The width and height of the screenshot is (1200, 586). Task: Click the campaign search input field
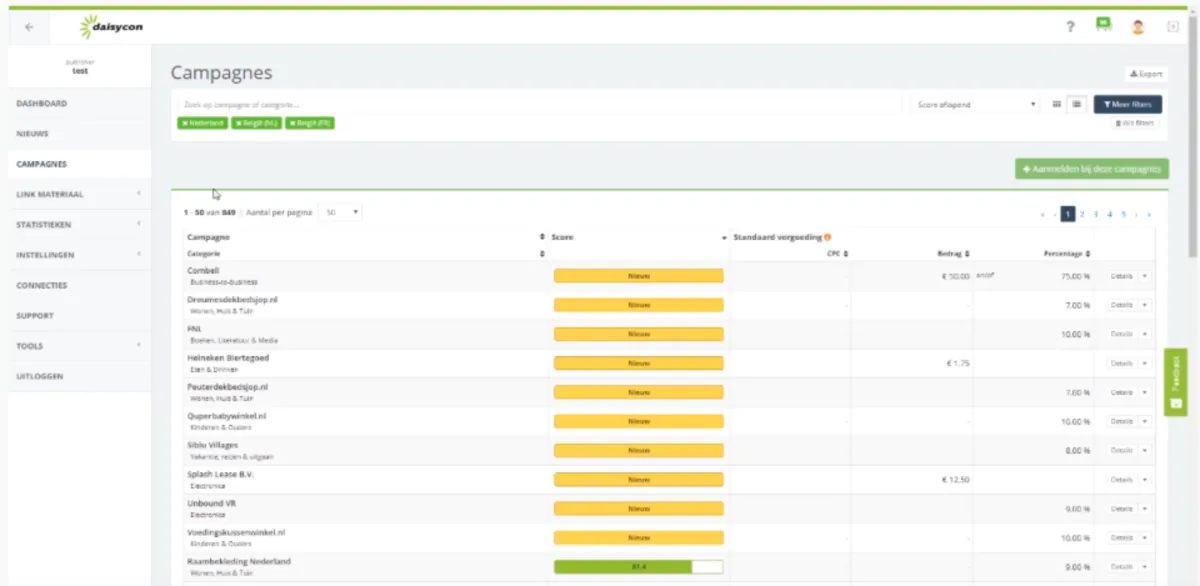pyautogui.click(x=540, y=104)
